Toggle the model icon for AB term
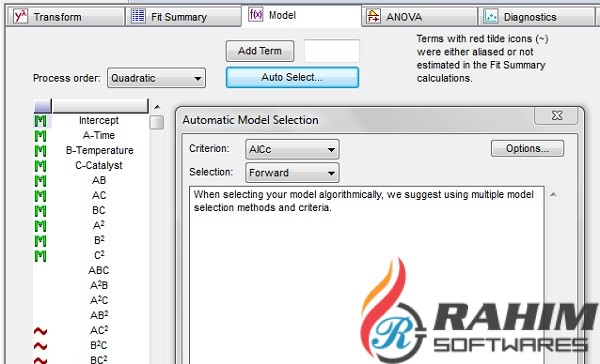Image resolution: width=600 pixels, height=364 pixels. coord(41,181)
